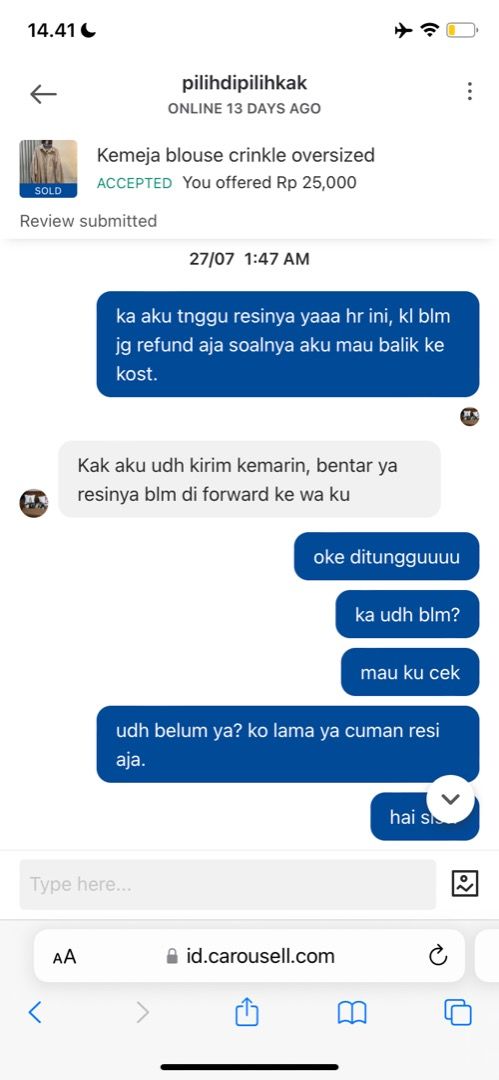Tap seller avatar beside received message
The height and width of the screenshot is (1080, 499).
tap(34, 503)
